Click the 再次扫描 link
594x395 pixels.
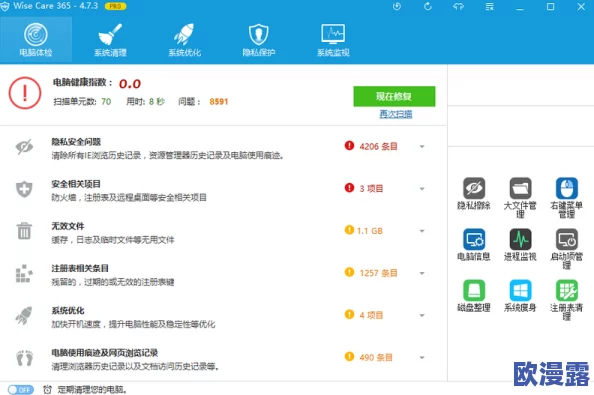click(x=395, y=114)
